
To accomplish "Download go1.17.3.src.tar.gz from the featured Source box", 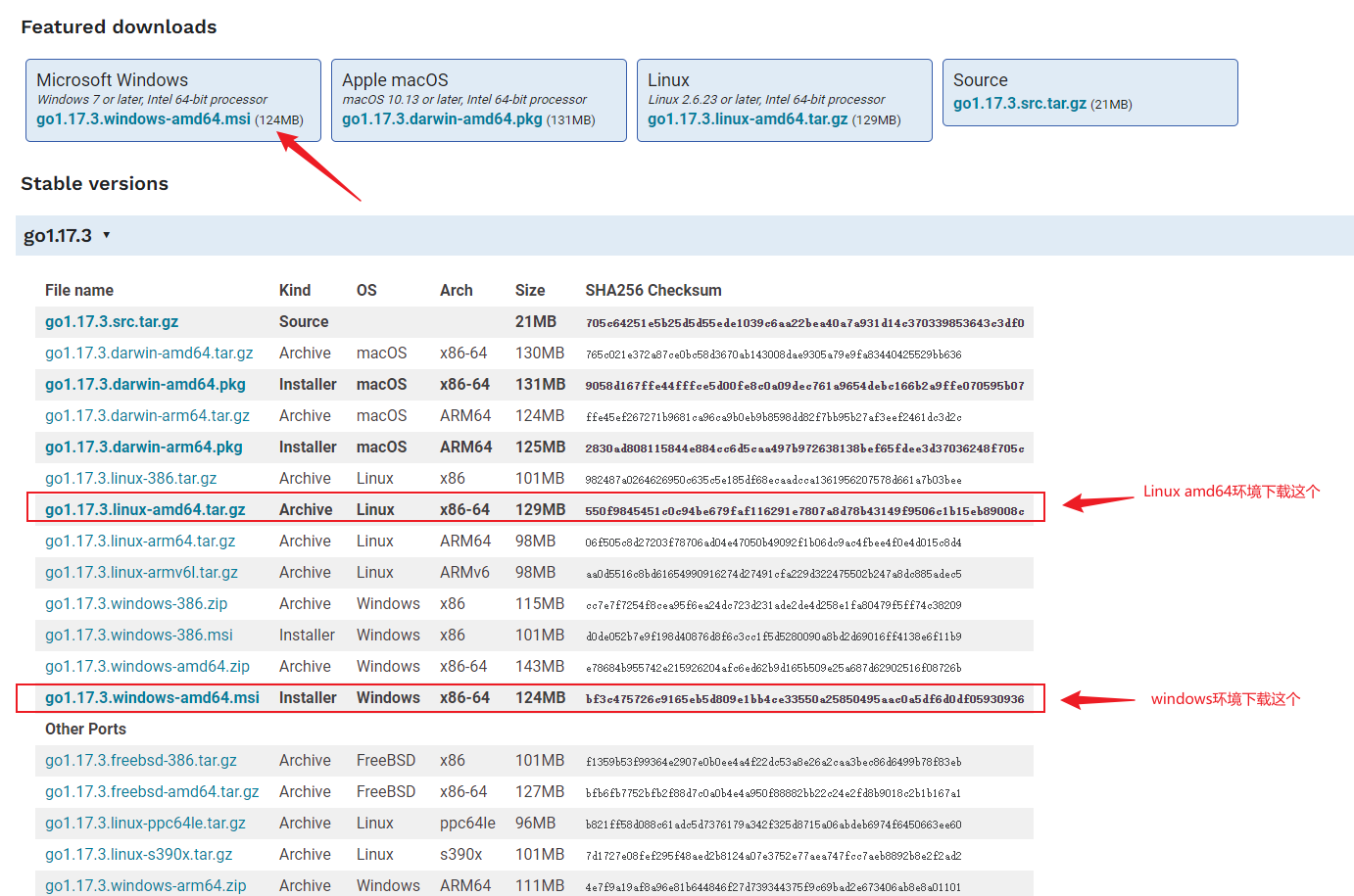I will pyautogui.click(x=1019, y=104).
